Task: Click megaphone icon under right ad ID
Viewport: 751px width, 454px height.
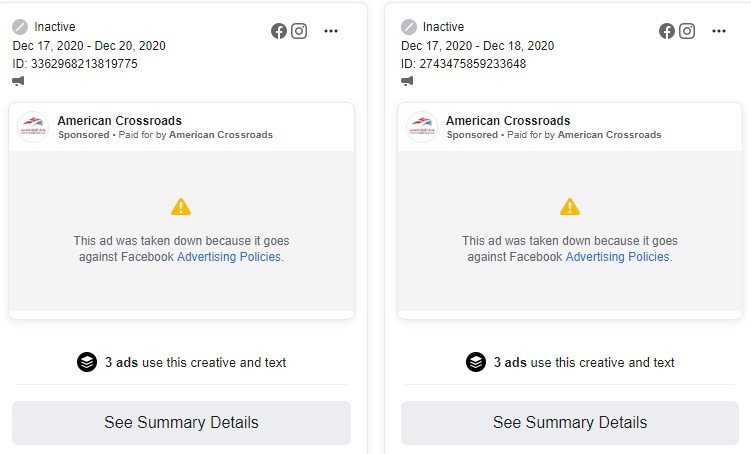Action: [408, 81]
